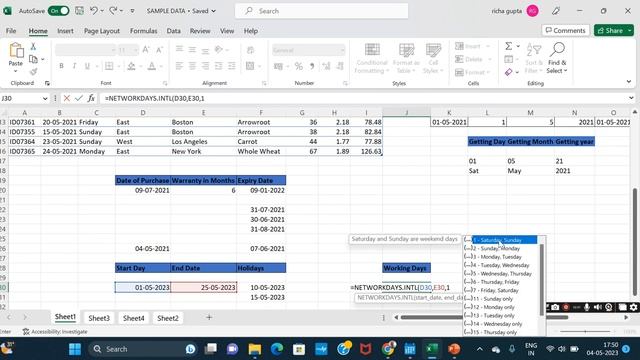The height and width of the screenshot is (360, 640).
Task: Add a new sheet with plus button
Action: [209, 317]
